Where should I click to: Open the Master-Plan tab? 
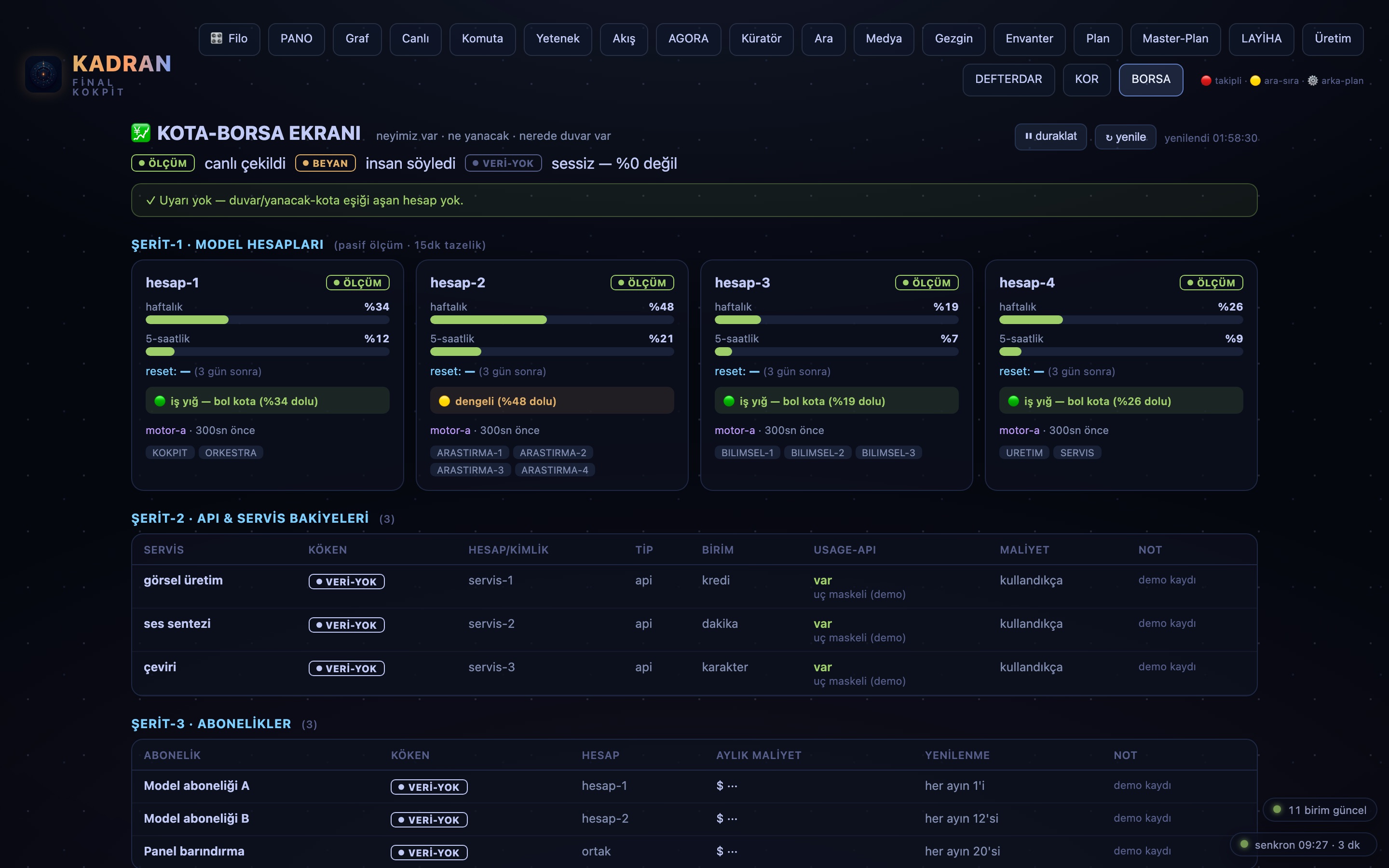pos(1175,39)
